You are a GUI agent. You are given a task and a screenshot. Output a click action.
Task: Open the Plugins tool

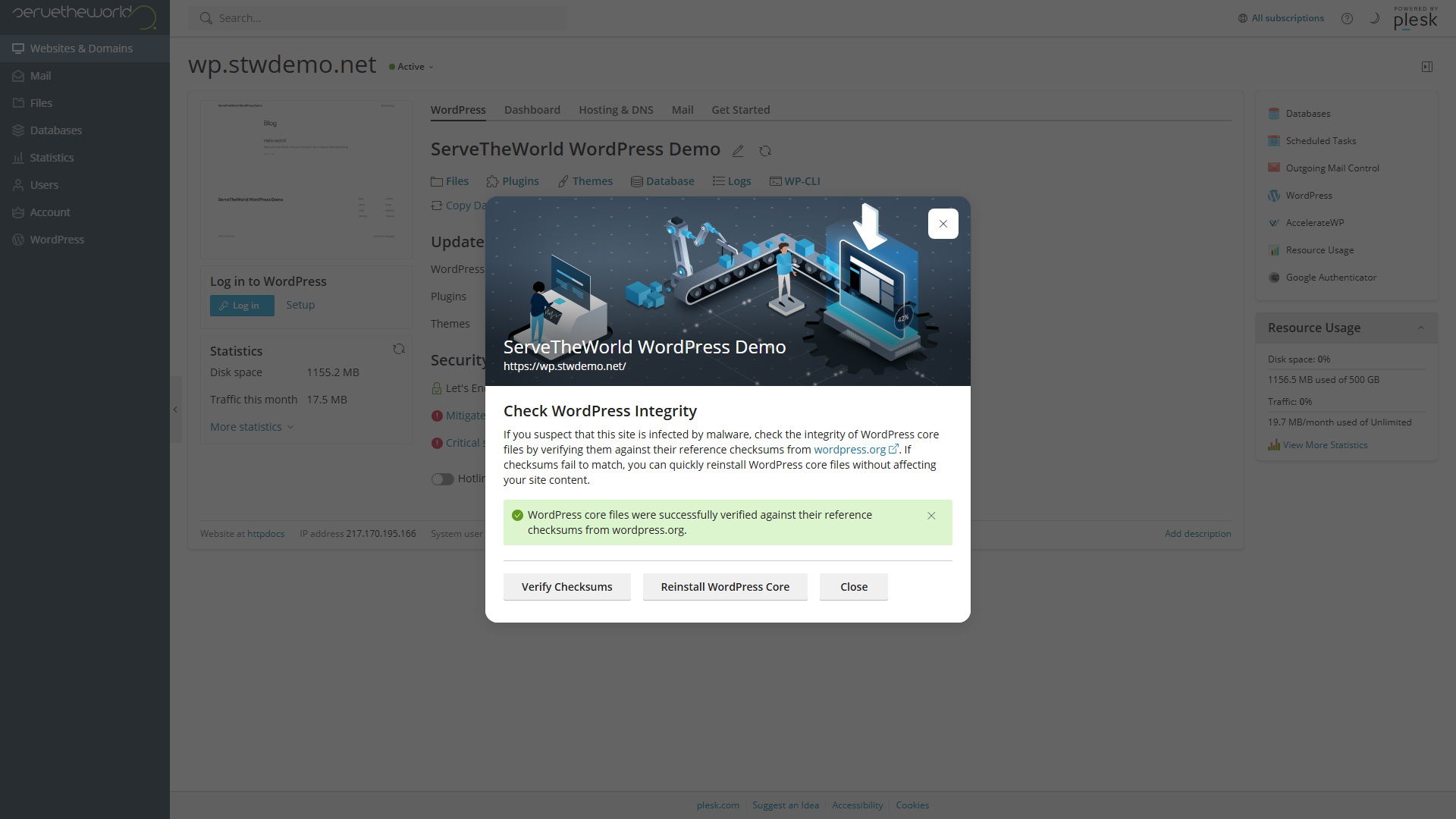point(513,181)
